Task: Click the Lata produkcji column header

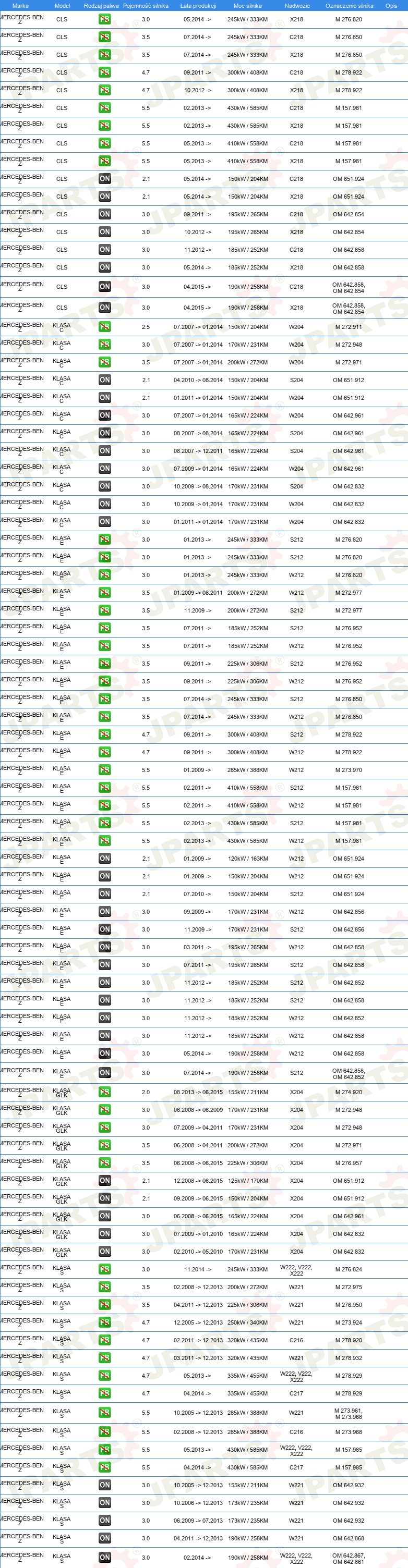Action: pyautogui.click(x=198, y=6)
